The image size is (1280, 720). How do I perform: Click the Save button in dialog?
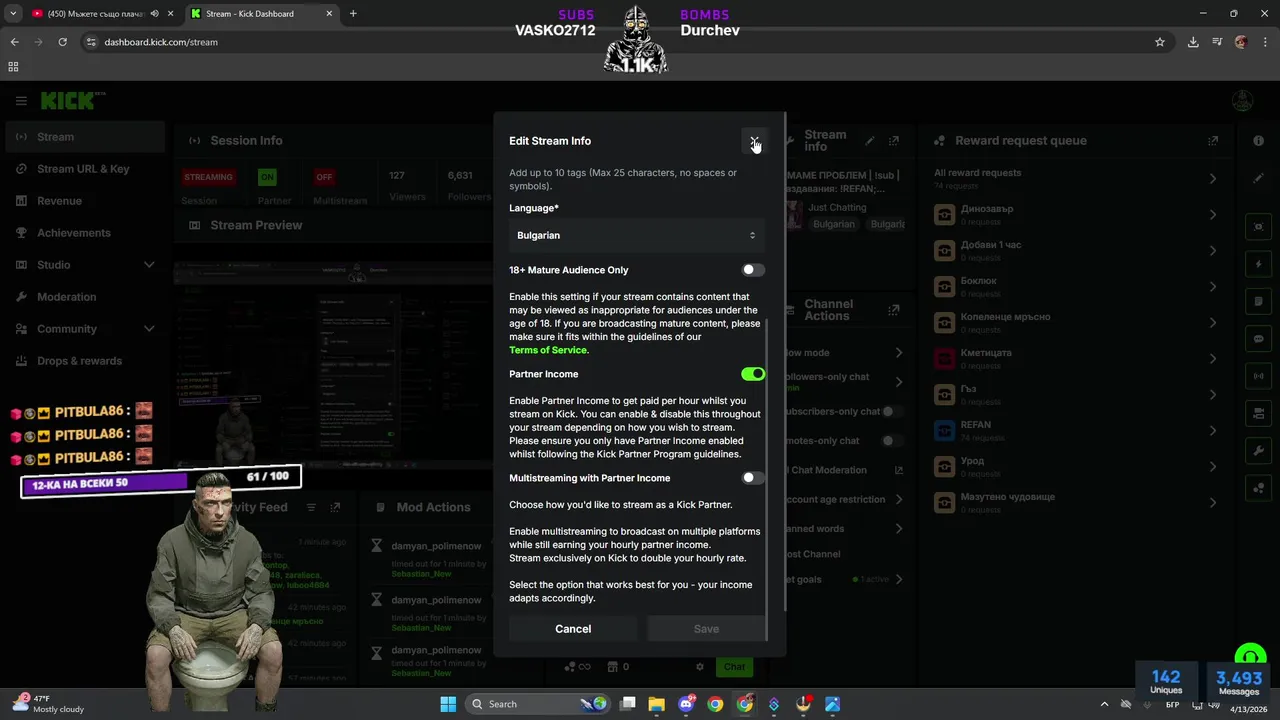pos(706,629)
